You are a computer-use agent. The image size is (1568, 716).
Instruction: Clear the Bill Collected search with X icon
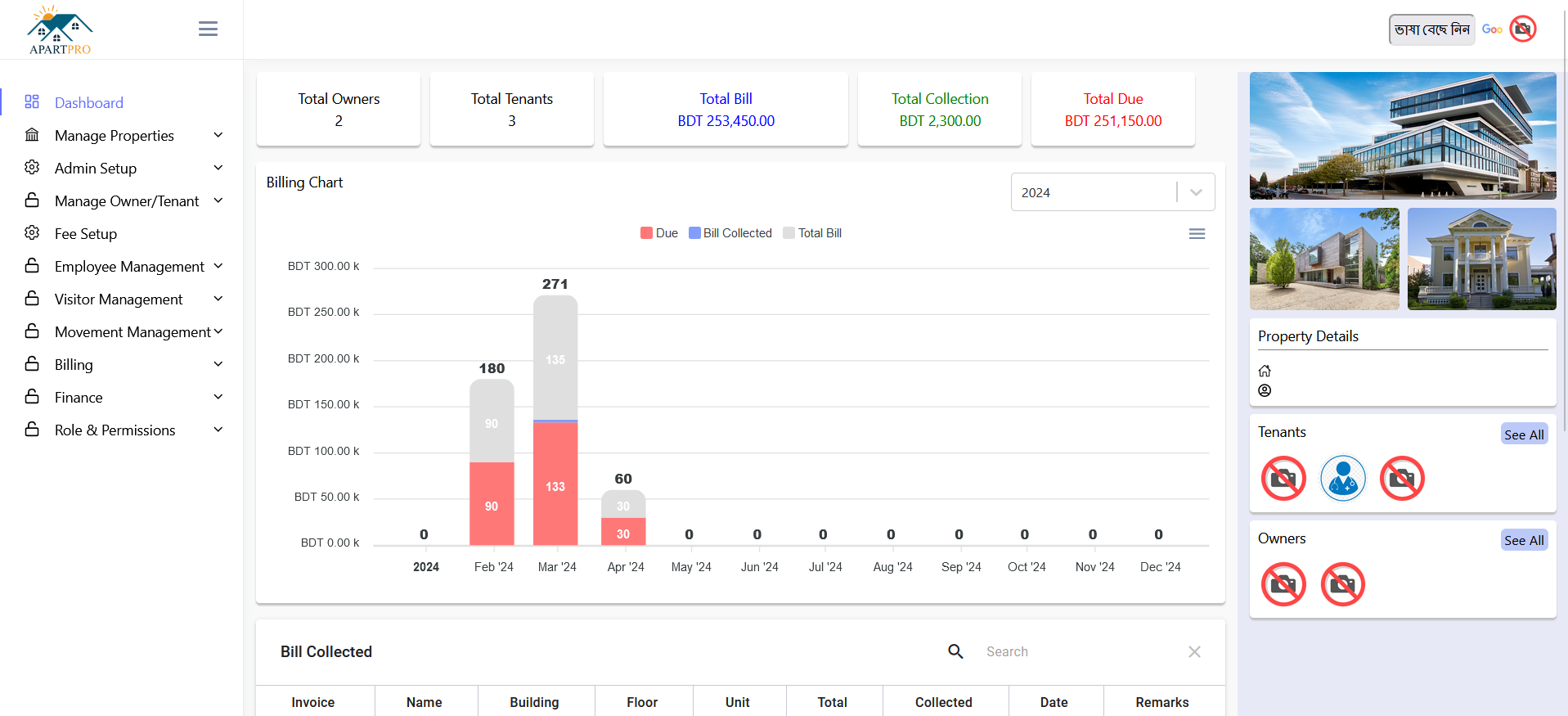[x=1194, y=651]
